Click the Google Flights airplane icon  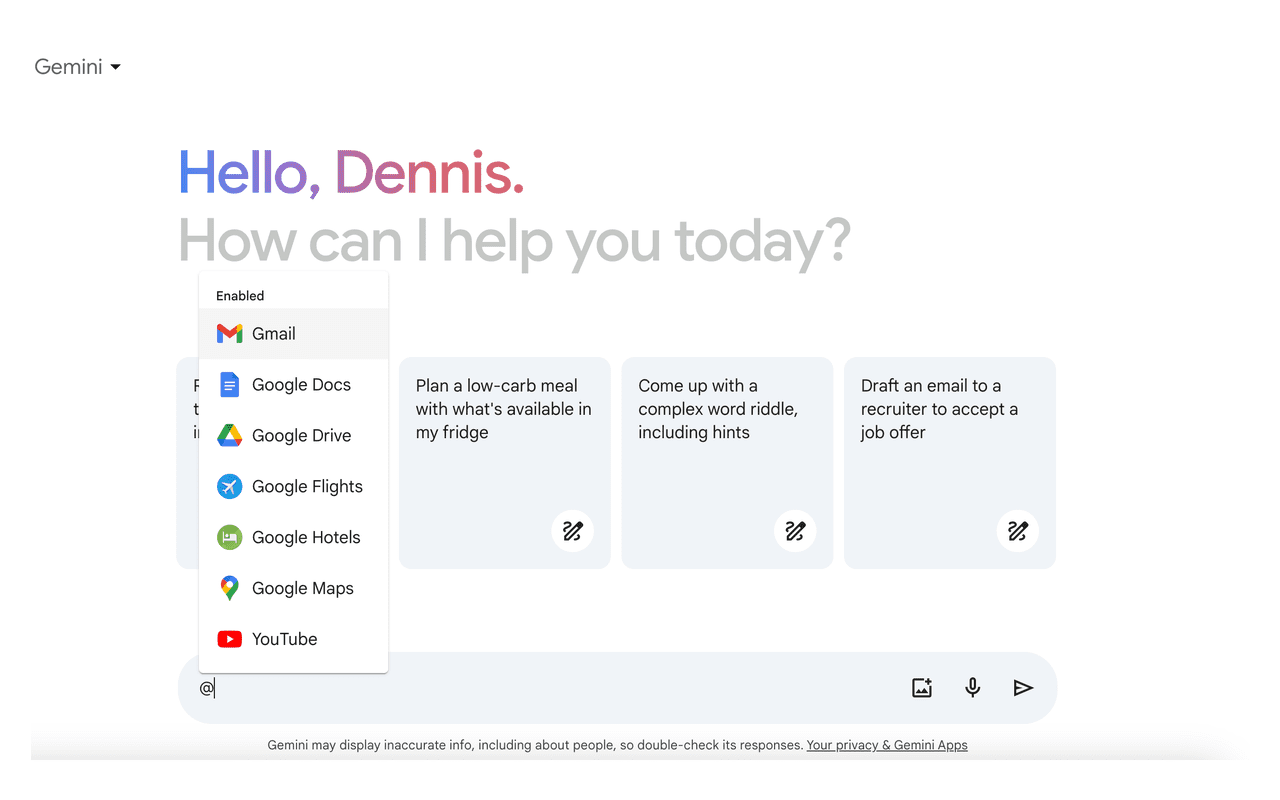coord(229,487)
